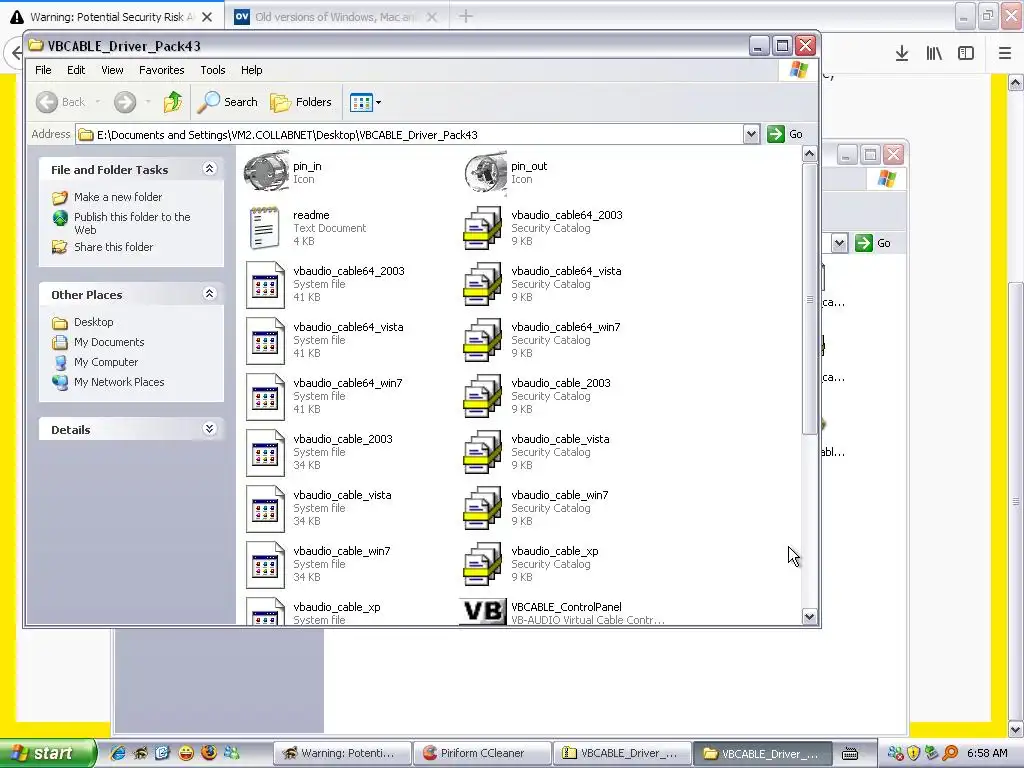The image size is (1024, 768).
Task: Select vbaudio_cable_win7 system file icon
Action: click(x=265, y=565)
